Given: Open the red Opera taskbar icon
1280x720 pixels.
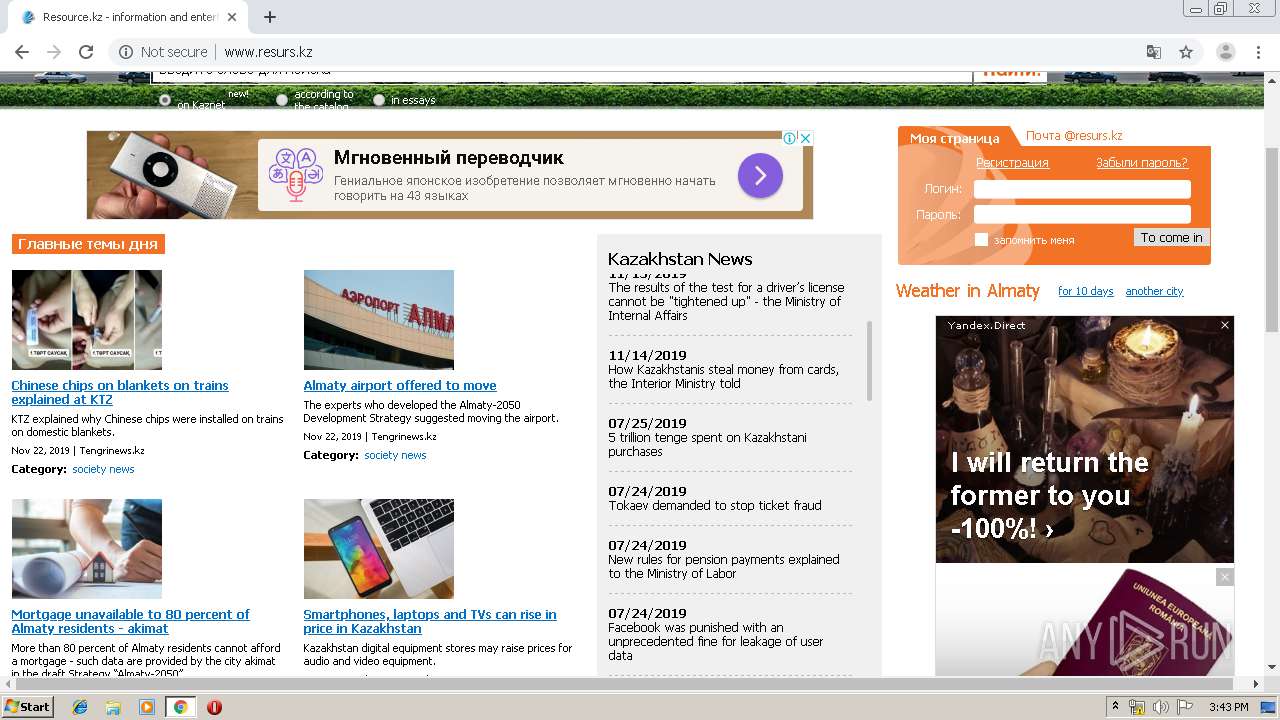Looking at the screenshot, I should [214, 707].
